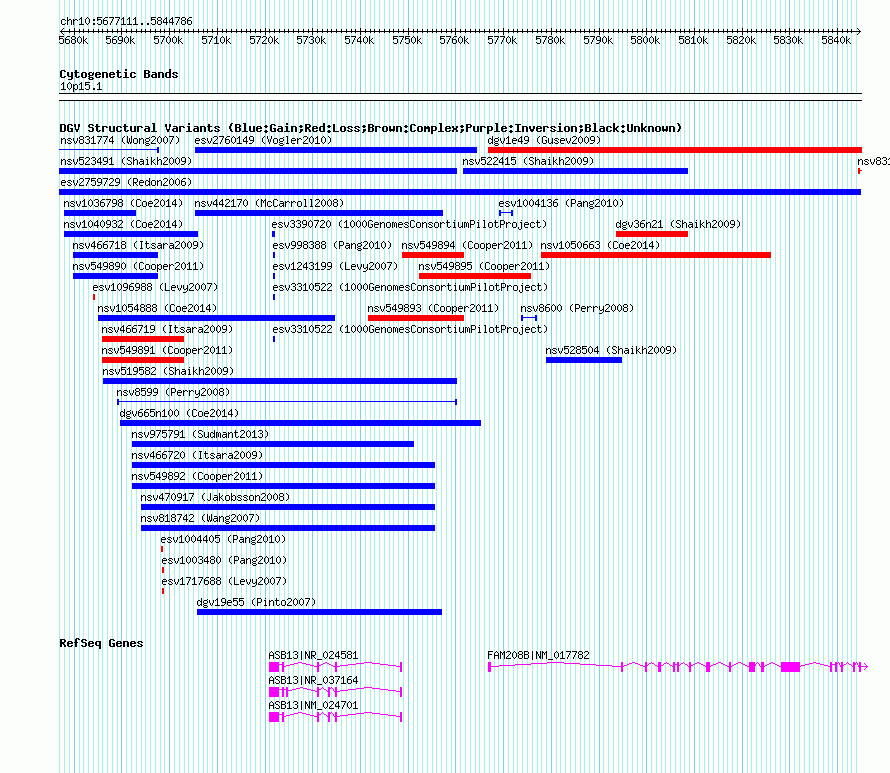Open the nsv442170 (McCarroll2008) variant

269,203
